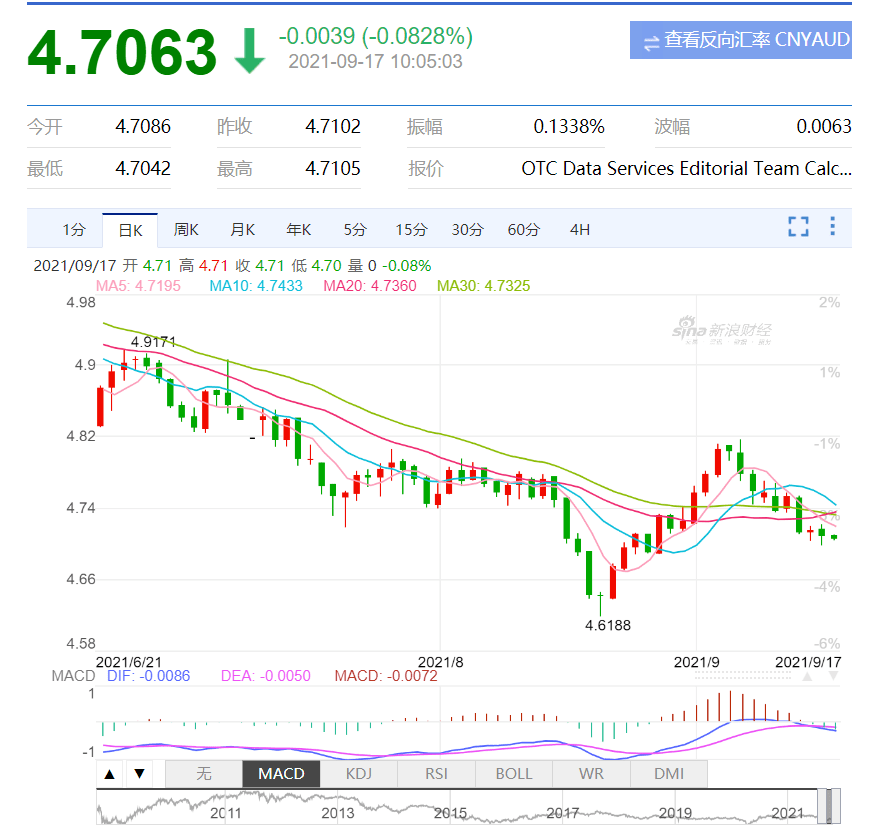The height and width of the screenshot is (831, 869).
Task: Select the RSI indicator button
Action: click(436, 773)
